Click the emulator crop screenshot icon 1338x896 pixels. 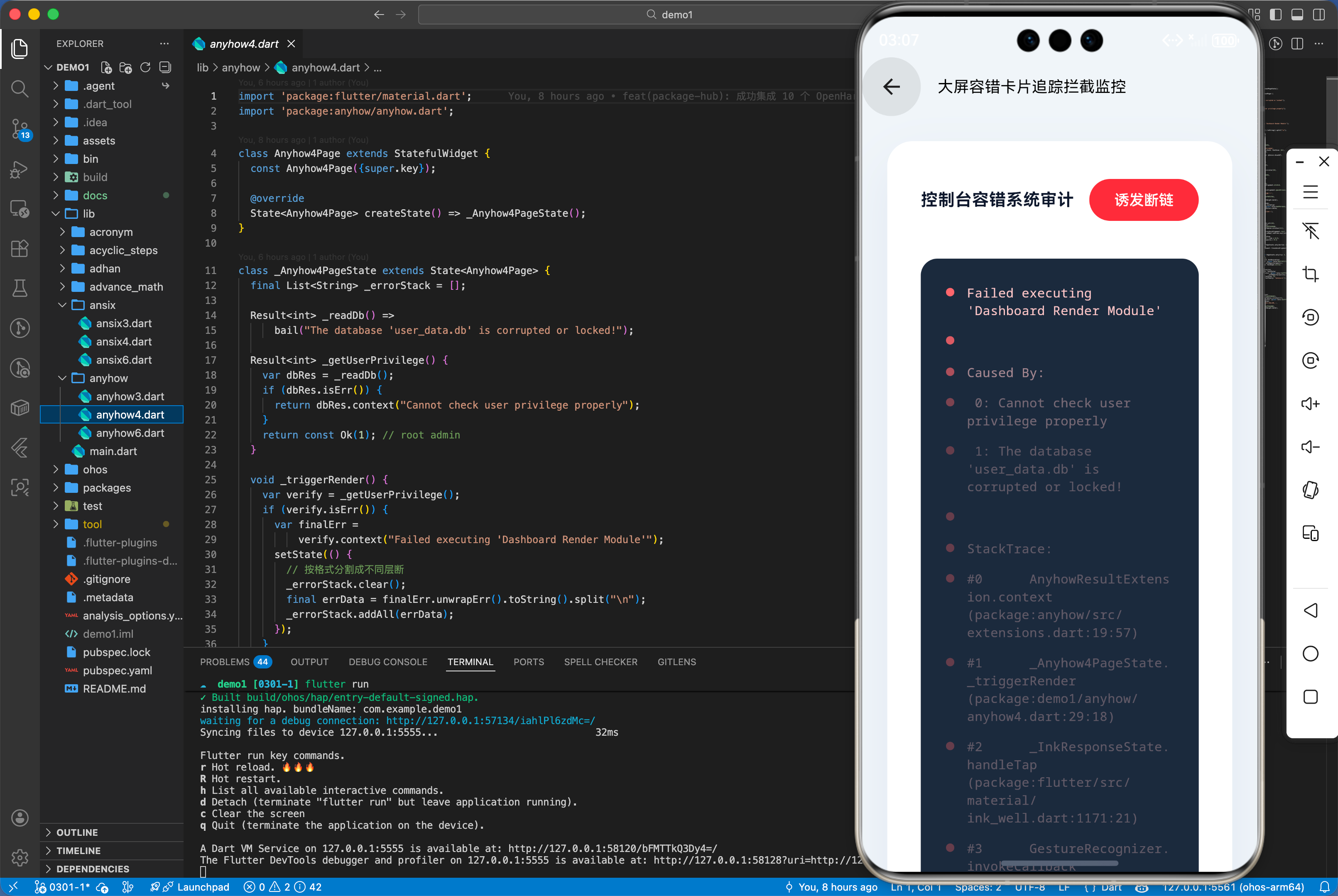tap(1310, 274)
